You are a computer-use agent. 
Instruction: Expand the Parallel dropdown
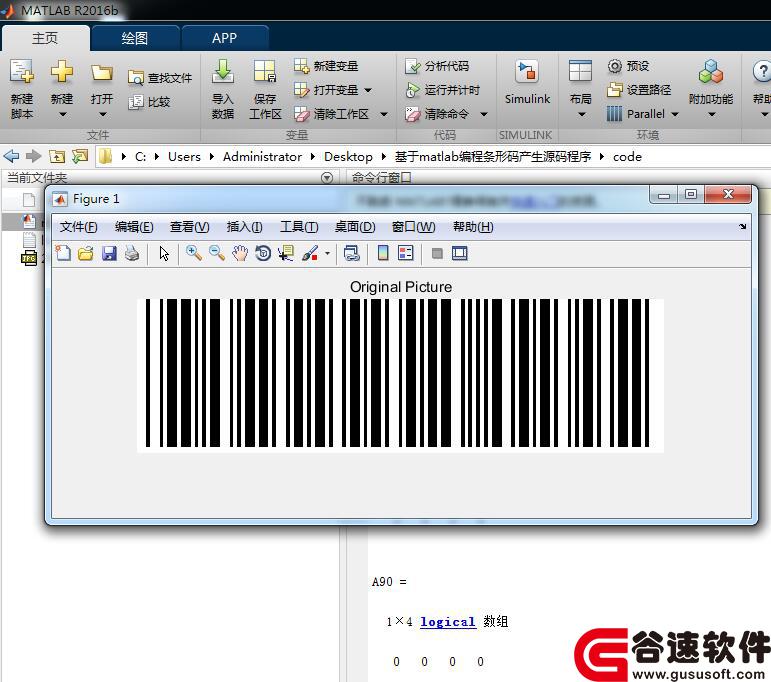[675, 114]
